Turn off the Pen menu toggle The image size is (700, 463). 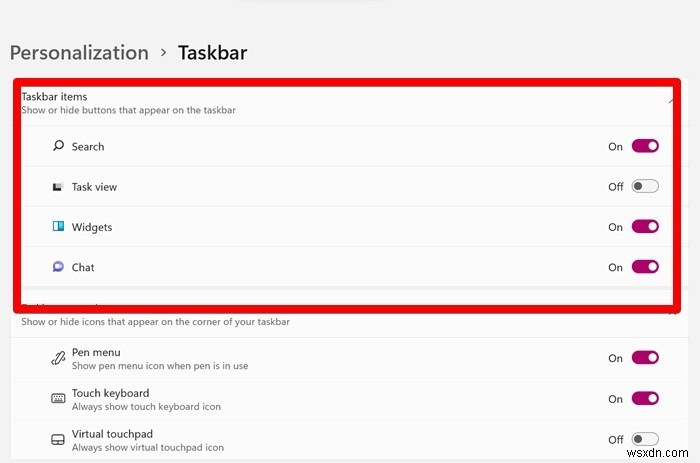645,358
